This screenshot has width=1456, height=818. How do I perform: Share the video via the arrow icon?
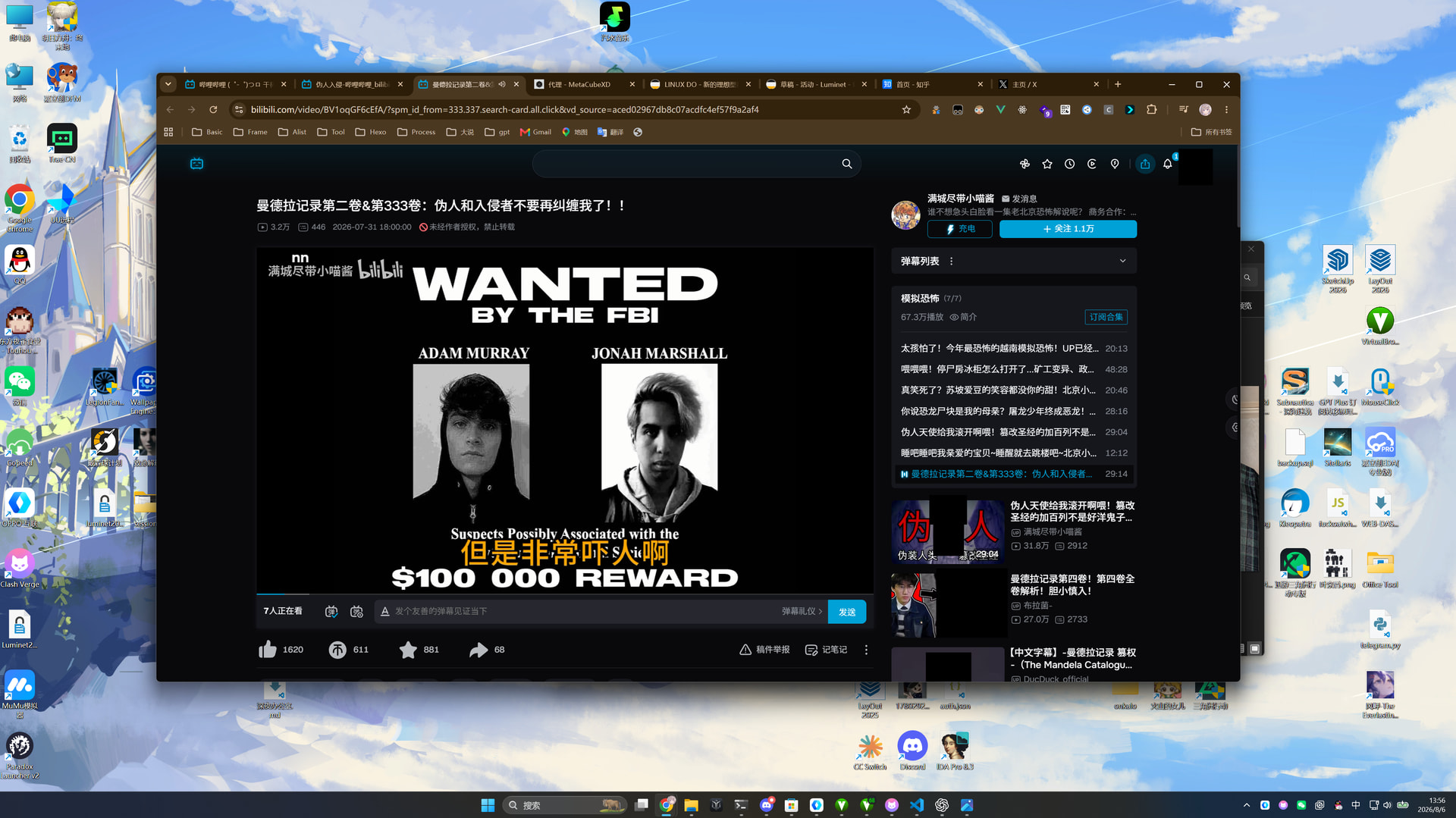point(479,650)
